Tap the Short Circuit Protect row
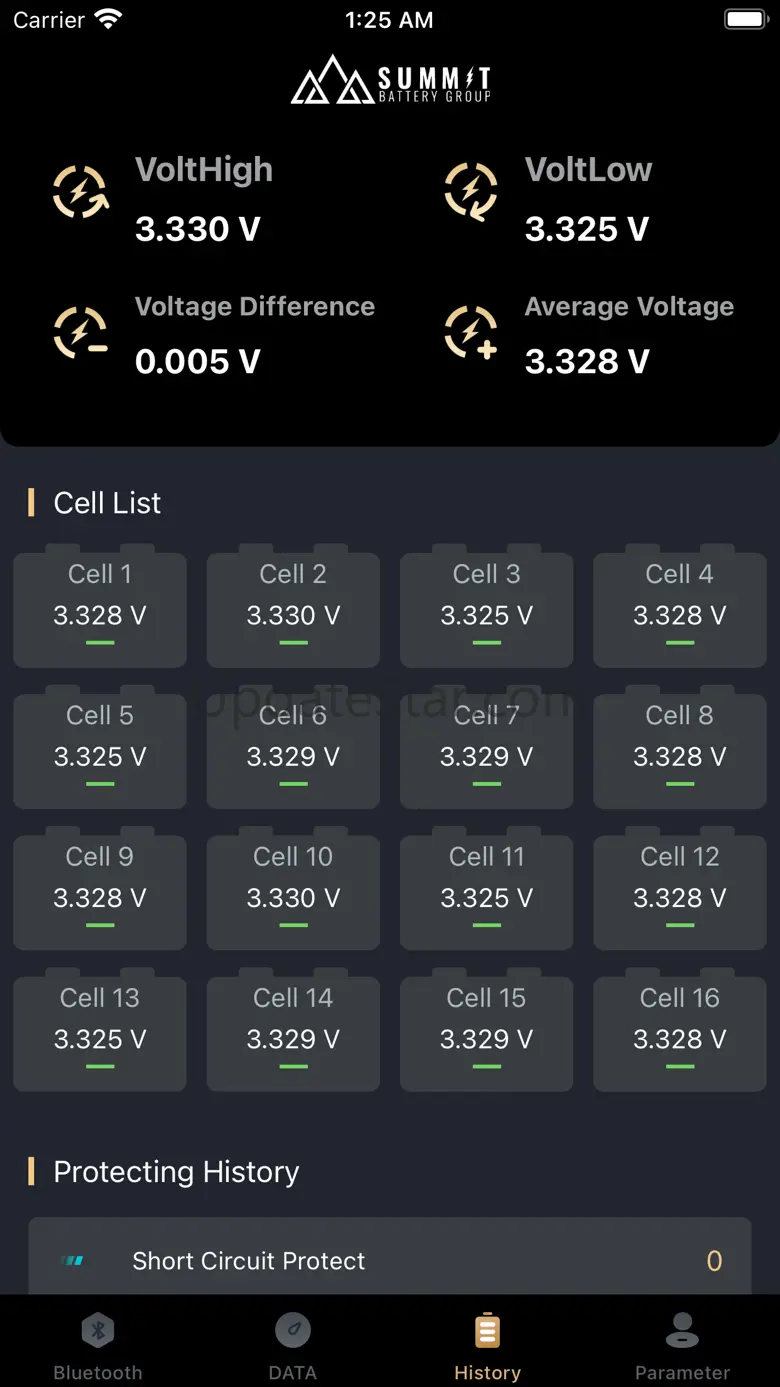The image size is (780, 1387). point(389,1260)
